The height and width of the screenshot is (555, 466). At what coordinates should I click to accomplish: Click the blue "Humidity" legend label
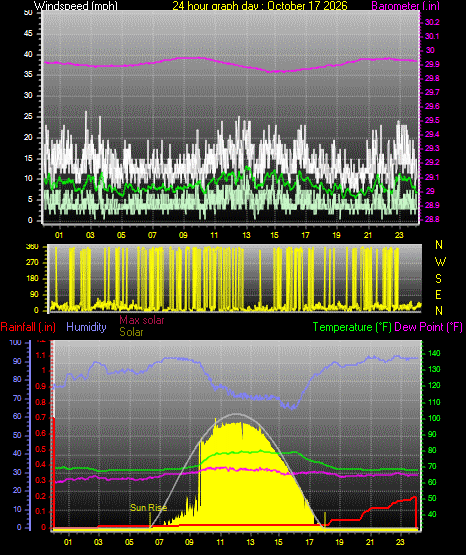(x=86, y=327)
